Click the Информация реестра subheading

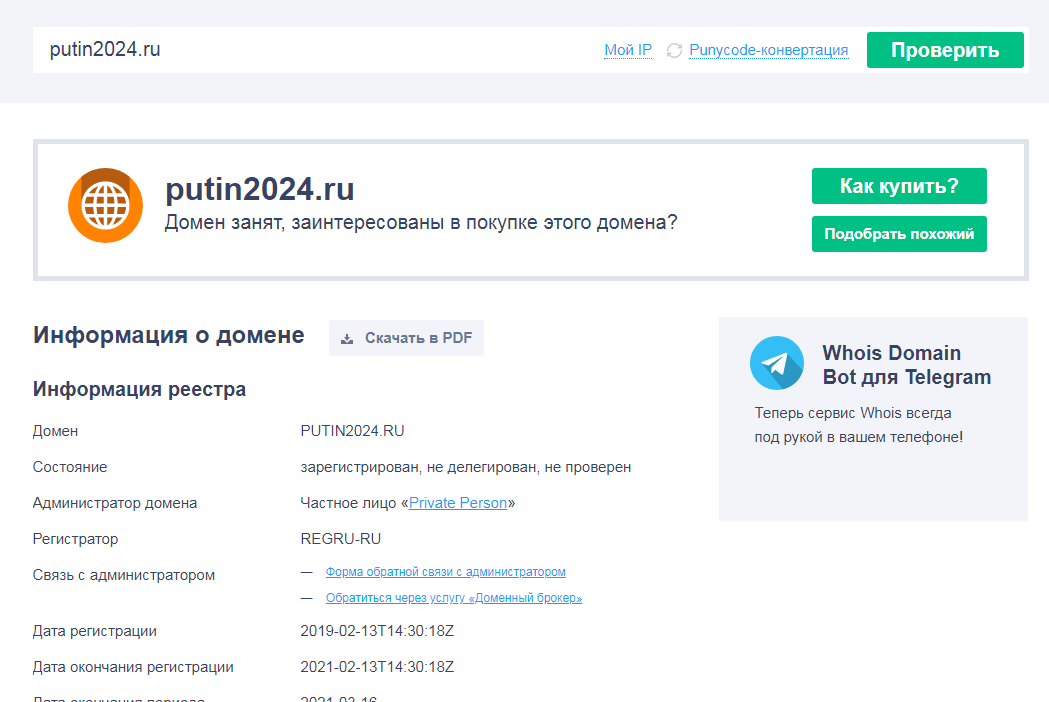tap(139, 389)
